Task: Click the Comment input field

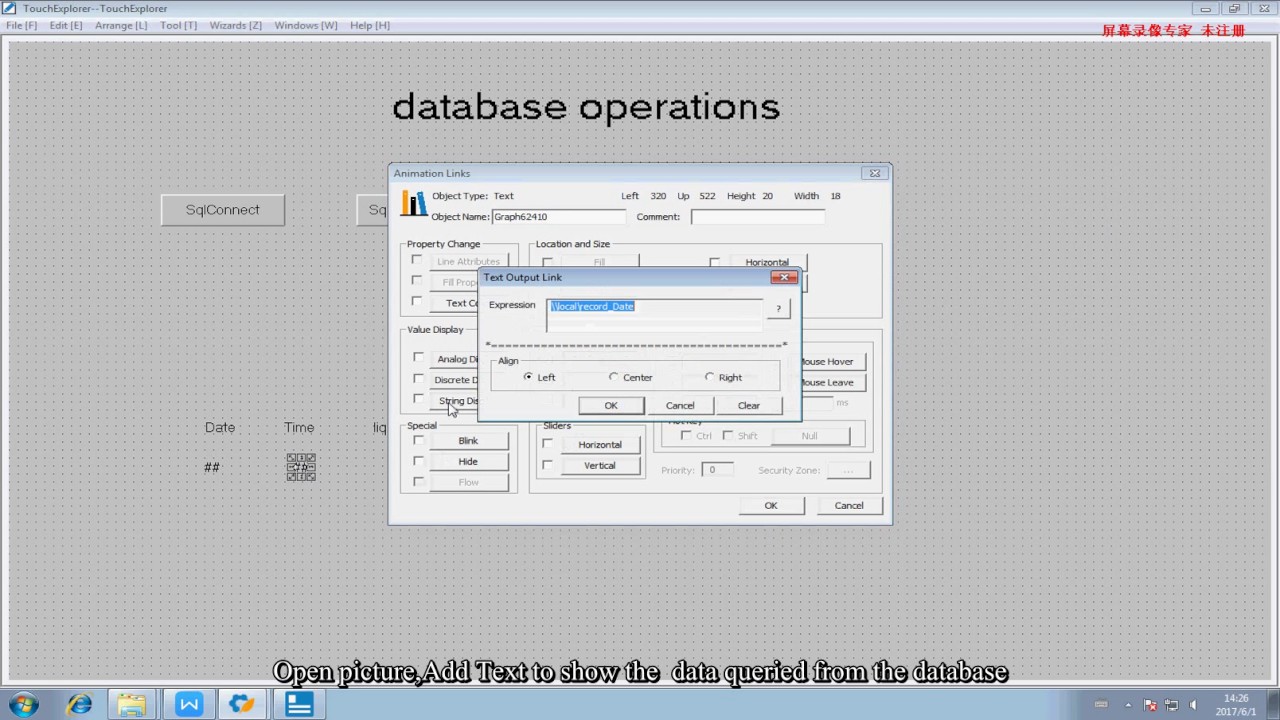Action: point(757,217)
